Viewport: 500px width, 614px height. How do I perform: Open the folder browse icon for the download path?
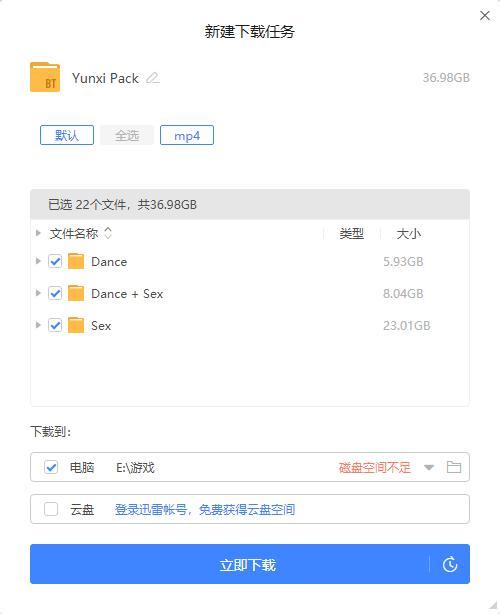[454, 467]
